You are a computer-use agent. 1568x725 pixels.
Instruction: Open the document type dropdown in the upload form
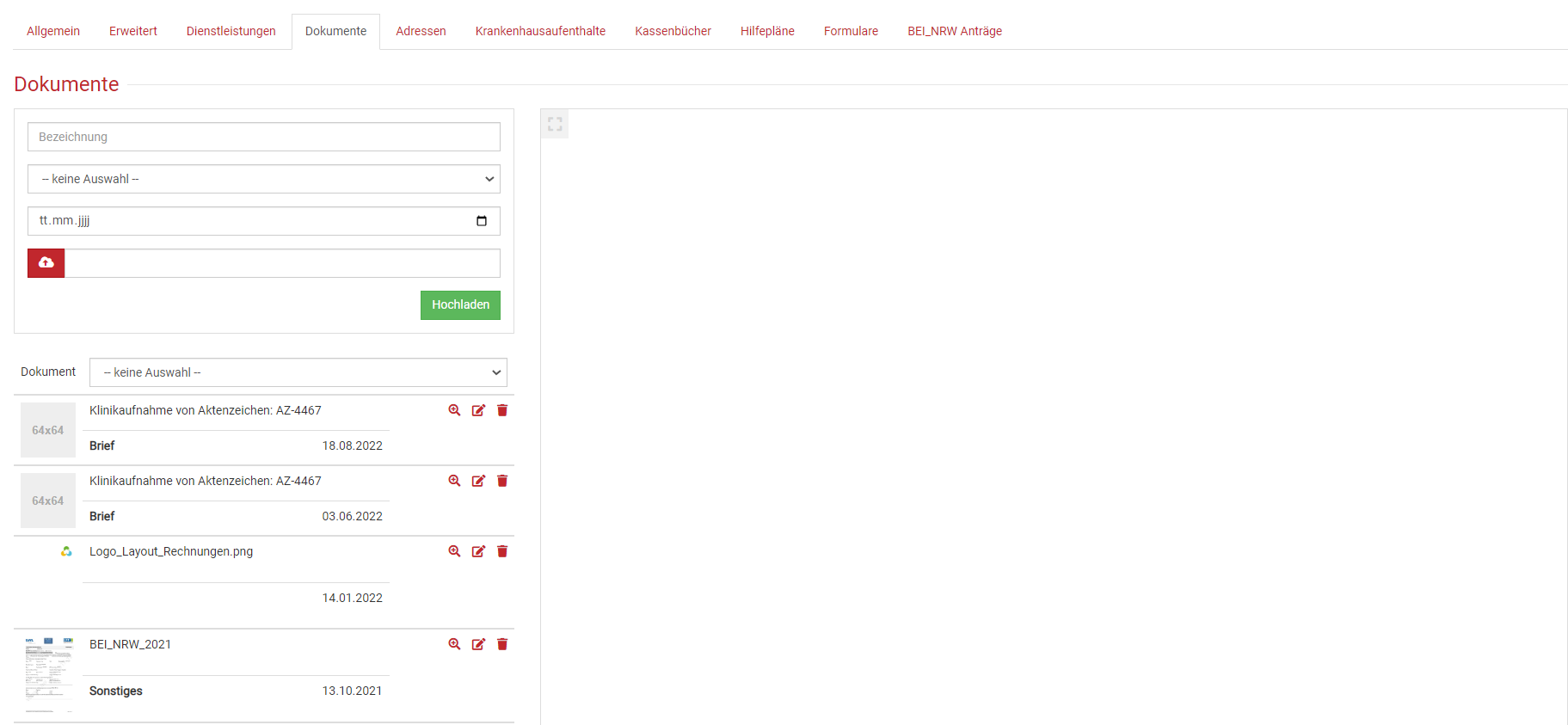(264, 179)
